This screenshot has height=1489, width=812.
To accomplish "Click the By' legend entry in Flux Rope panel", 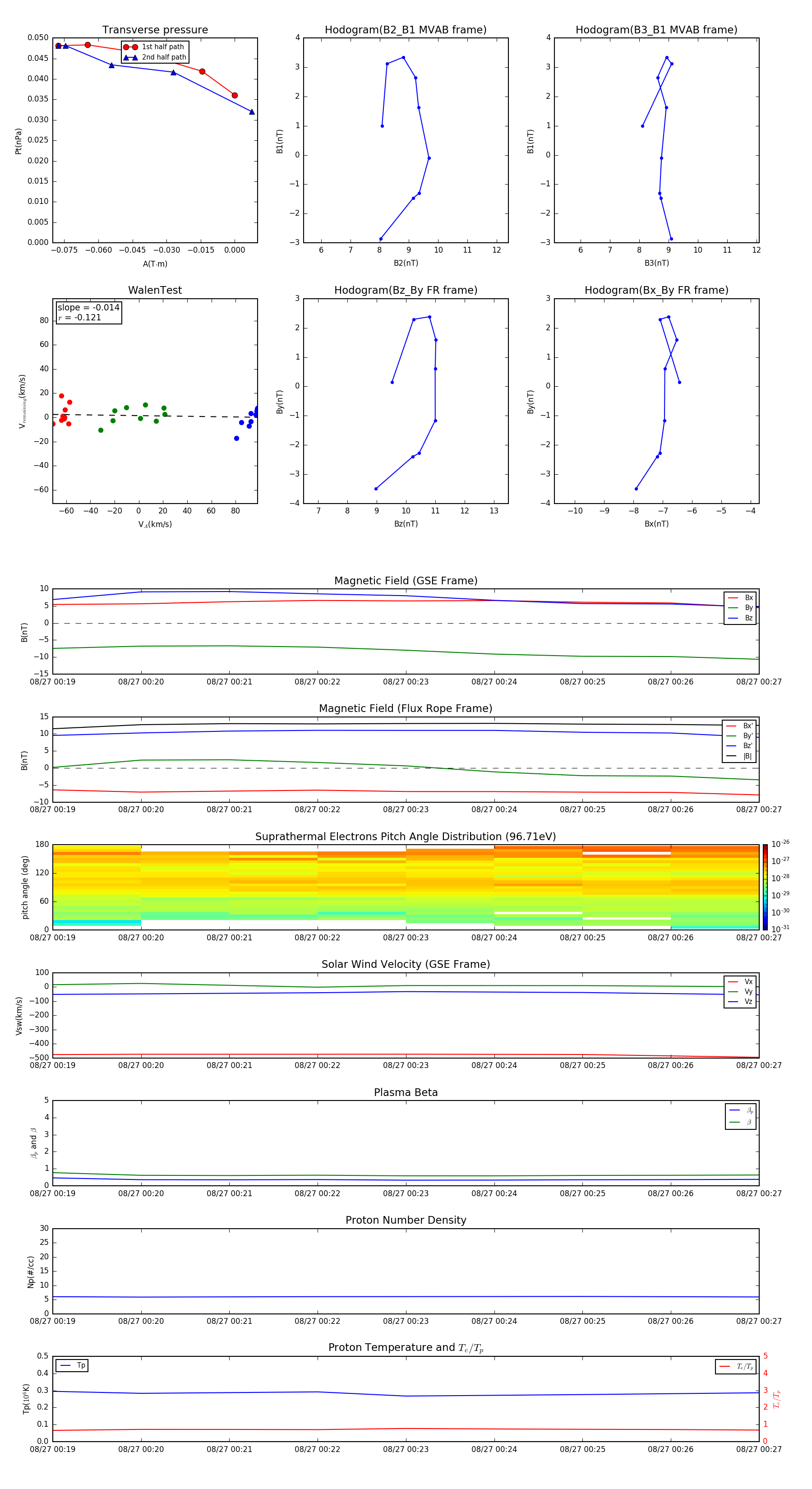I will 740,736.
